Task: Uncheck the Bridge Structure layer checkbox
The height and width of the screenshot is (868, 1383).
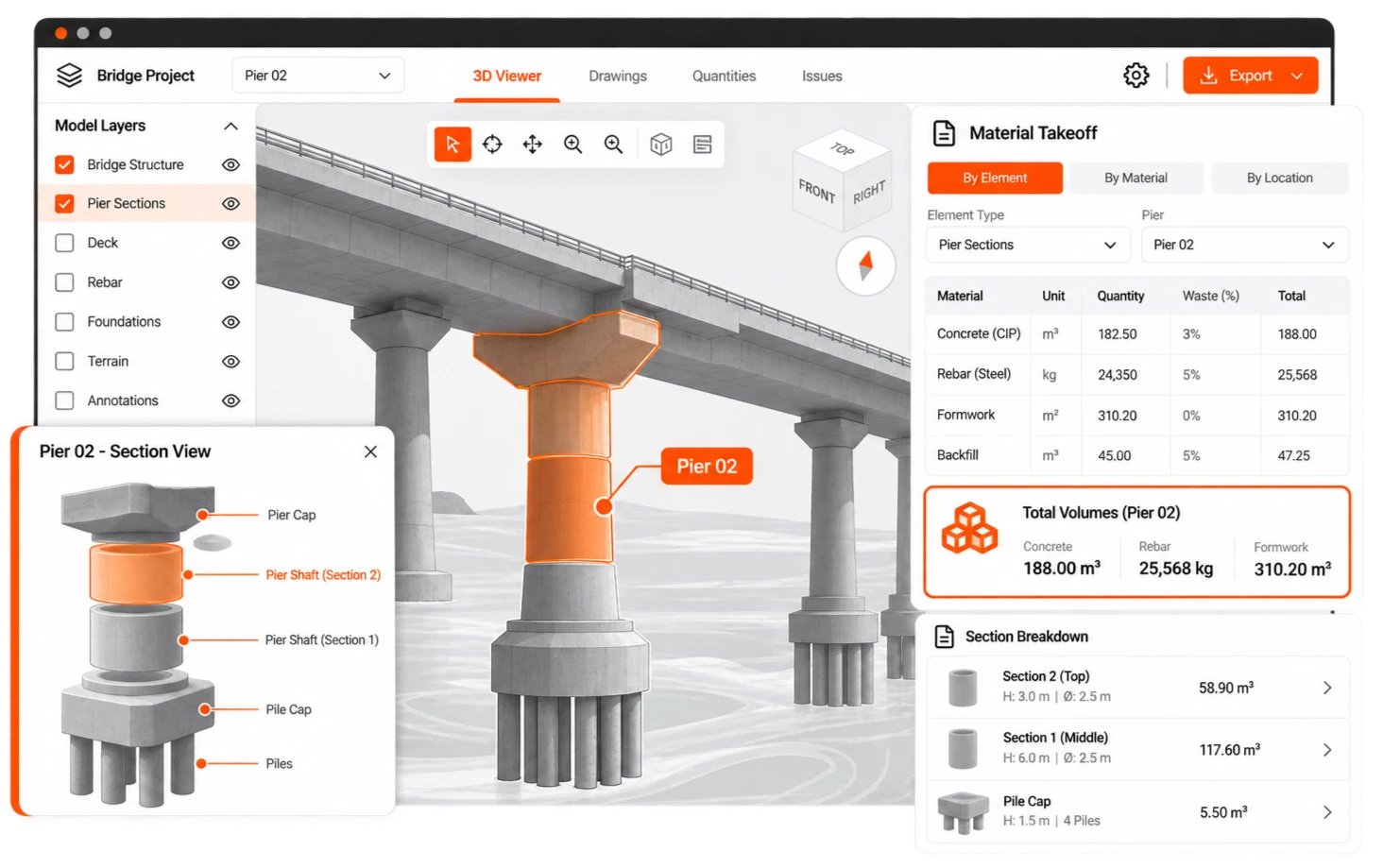Action: pyautogui.click(x=64, y=164)
